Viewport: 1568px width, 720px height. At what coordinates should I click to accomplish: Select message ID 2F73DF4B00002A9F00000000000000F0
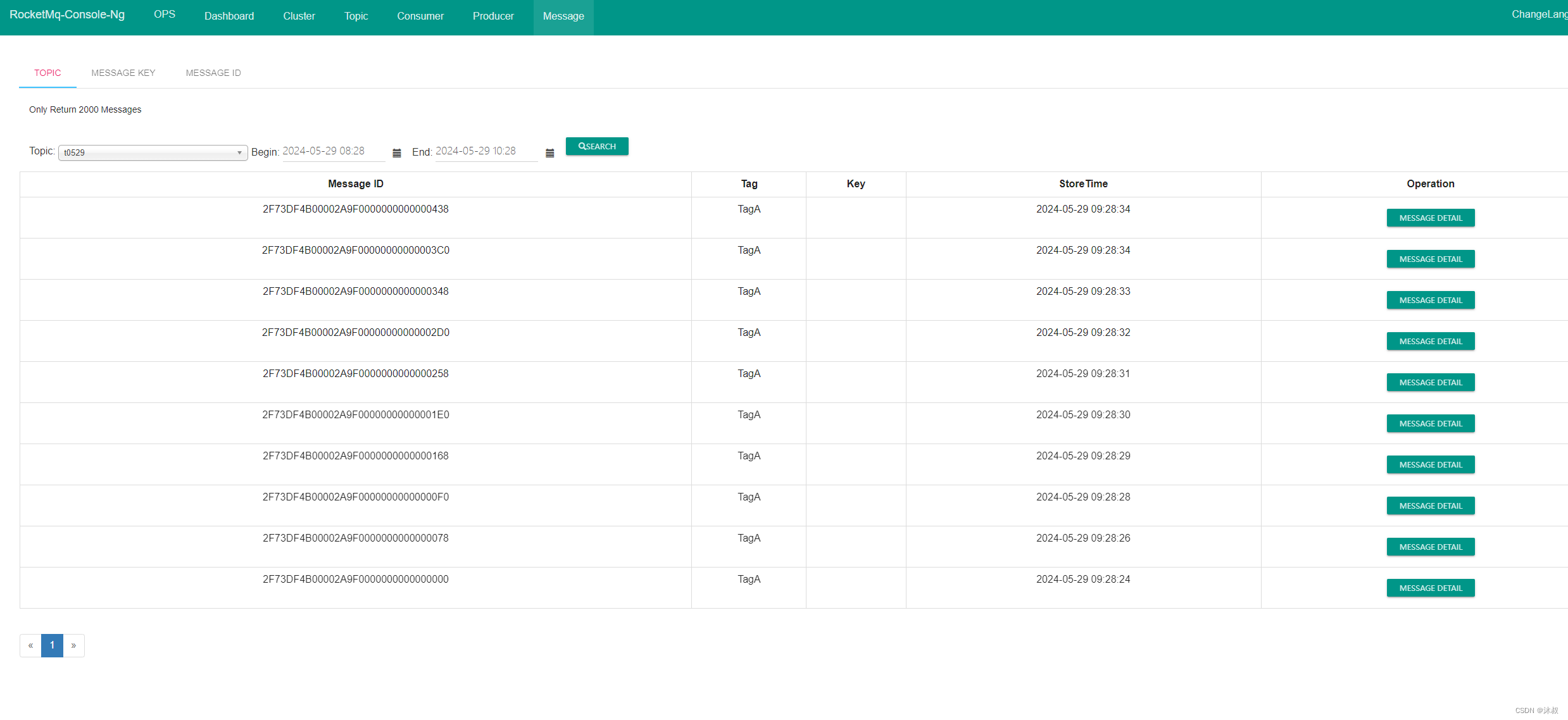point(356,497)
